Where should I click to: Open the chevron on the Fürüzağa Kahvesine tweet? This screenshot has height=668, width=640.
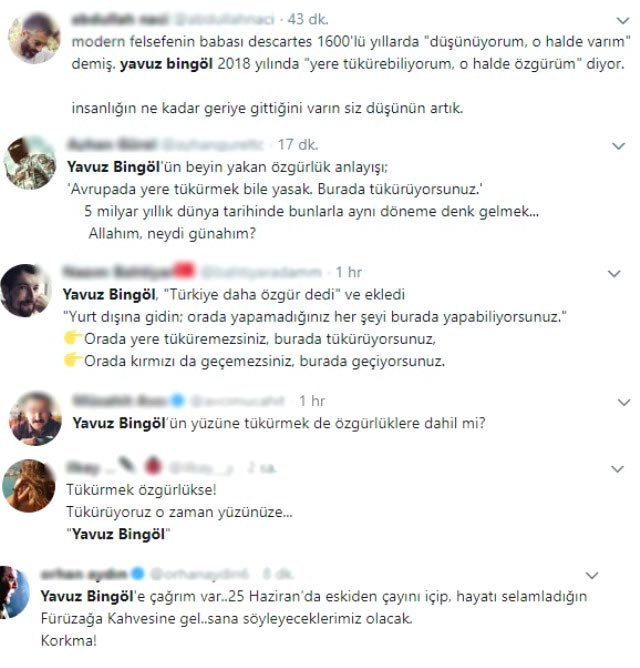coord(592,576)
